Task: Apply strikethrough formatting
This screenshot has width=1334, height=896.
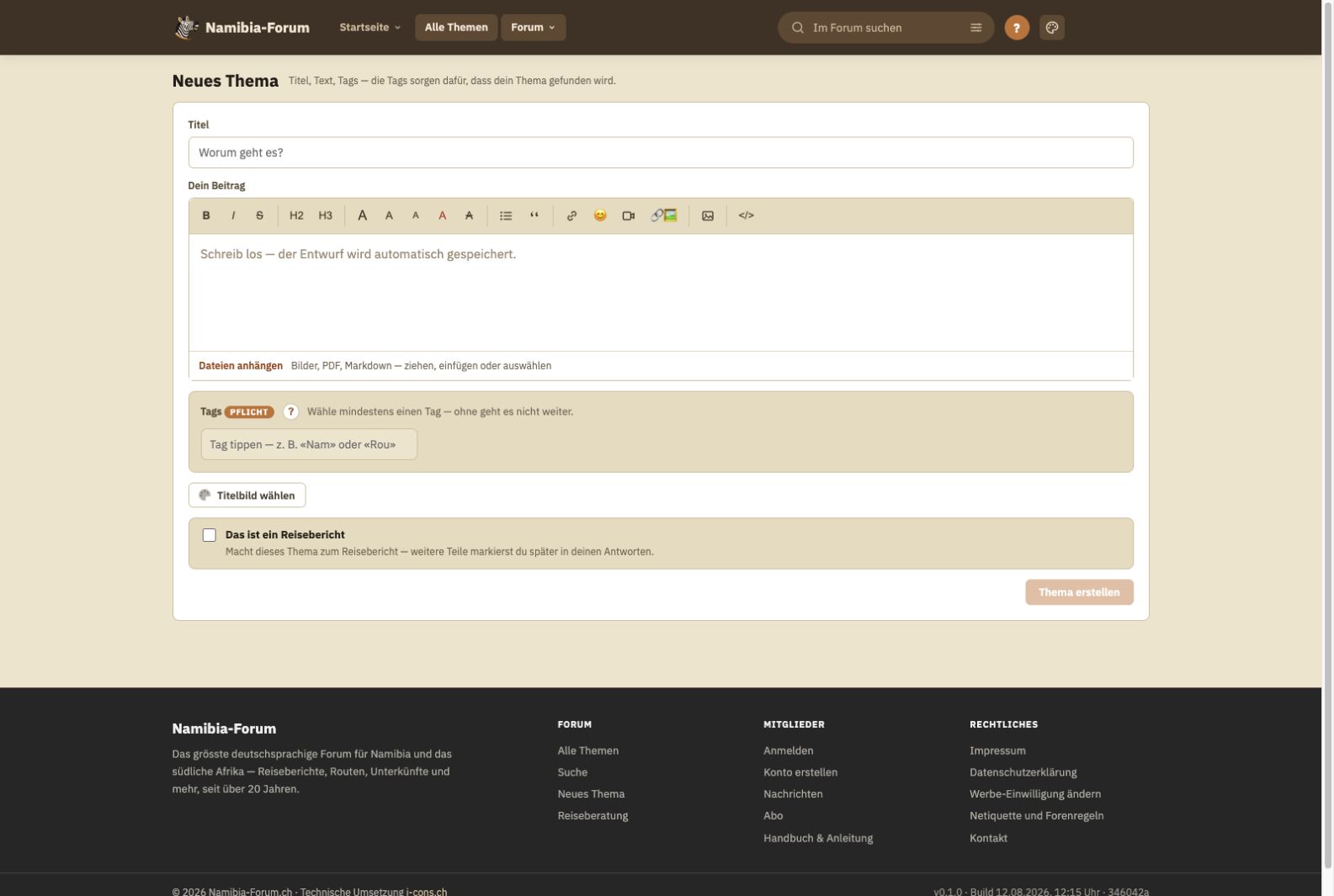Action: [259, 215]
